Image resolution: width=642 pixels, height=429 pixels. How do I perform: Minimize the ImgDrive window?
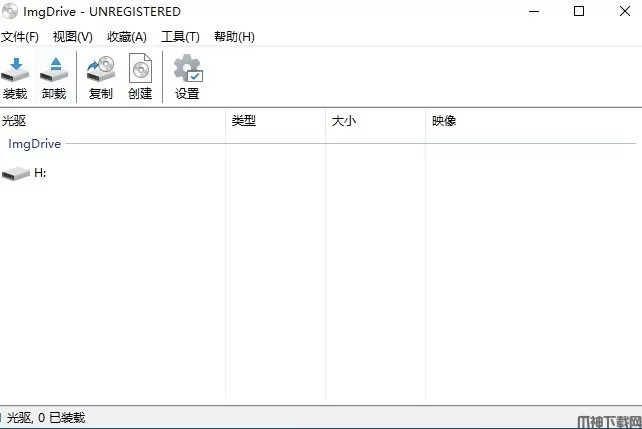pyautogui.click(x=534, y=11)
